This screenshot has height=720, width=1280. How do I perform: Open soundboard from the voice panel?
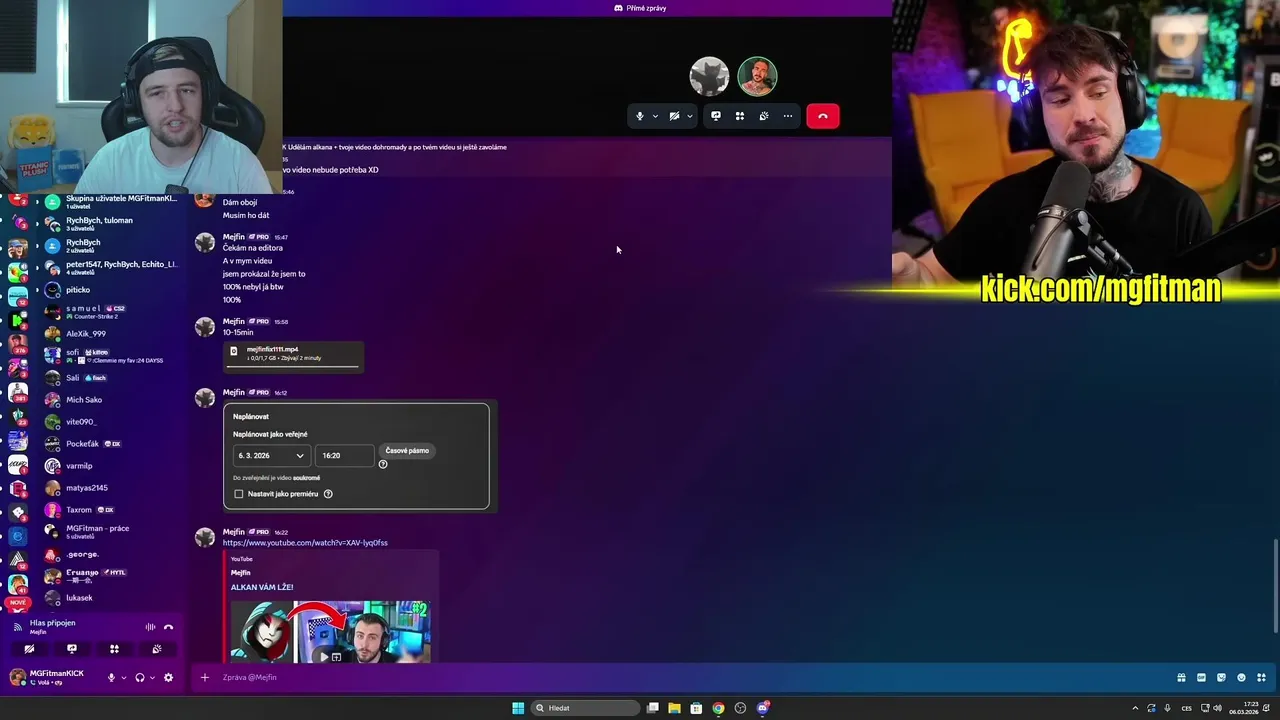pos(157,649)
